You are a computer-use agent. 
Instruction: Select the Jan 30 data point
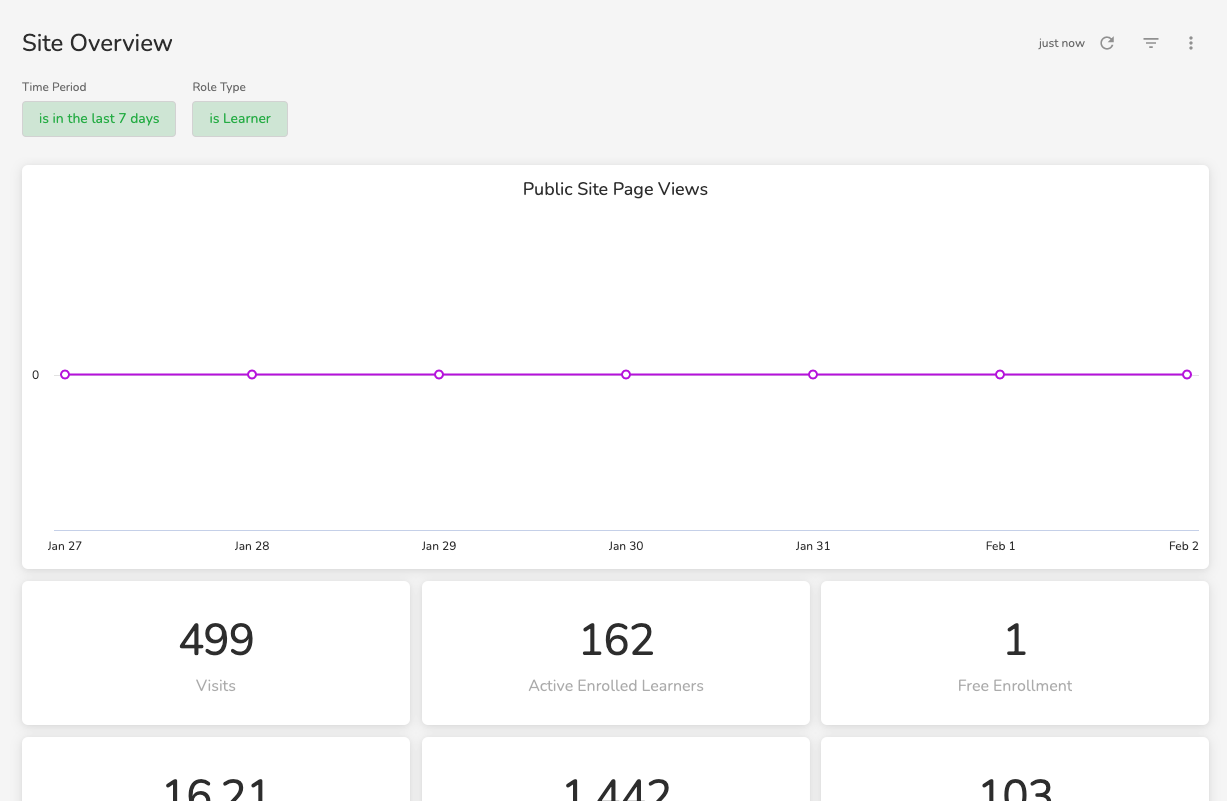(626, 375)
